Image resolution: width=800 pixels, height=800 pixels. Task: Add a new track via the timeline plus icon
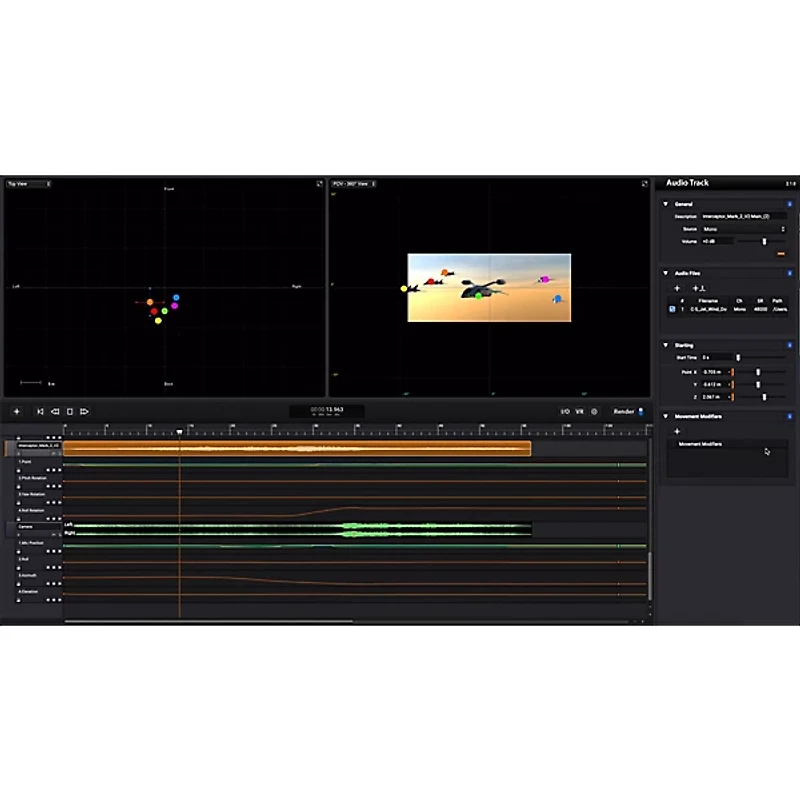coord(16,411)
